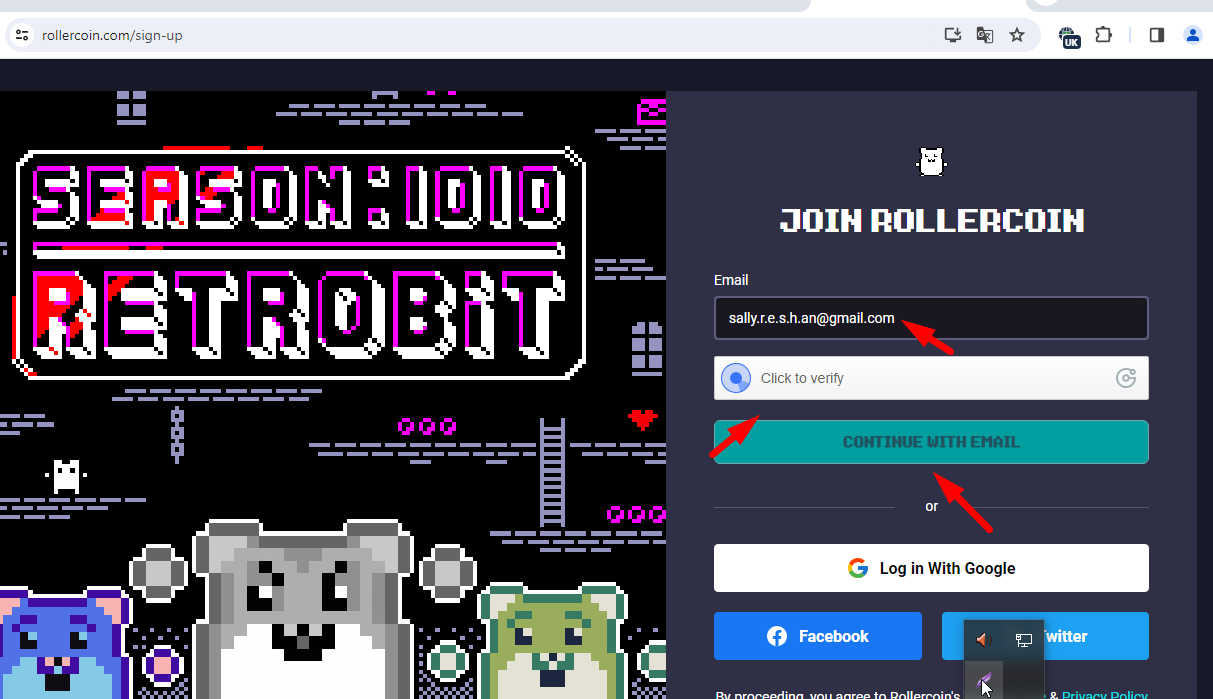
Task: Click the 'Email' field label
Action: (731, 280)
